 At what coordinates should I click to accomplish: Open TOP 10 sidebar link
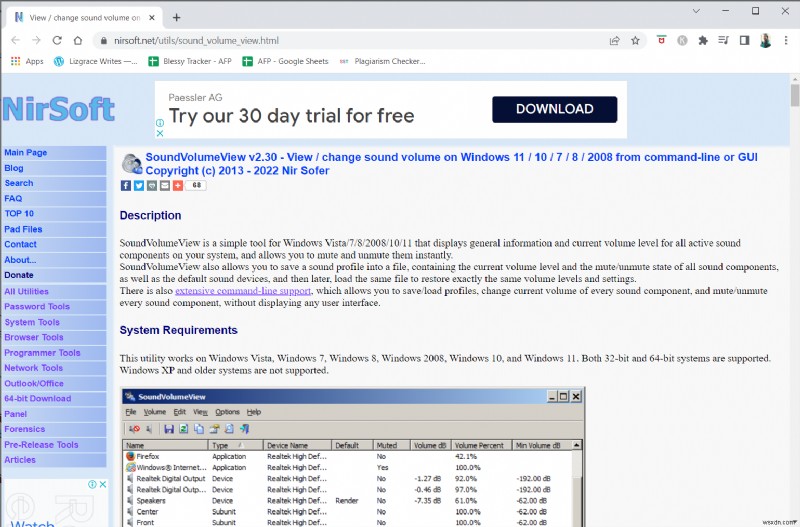[x=19, y=214]
